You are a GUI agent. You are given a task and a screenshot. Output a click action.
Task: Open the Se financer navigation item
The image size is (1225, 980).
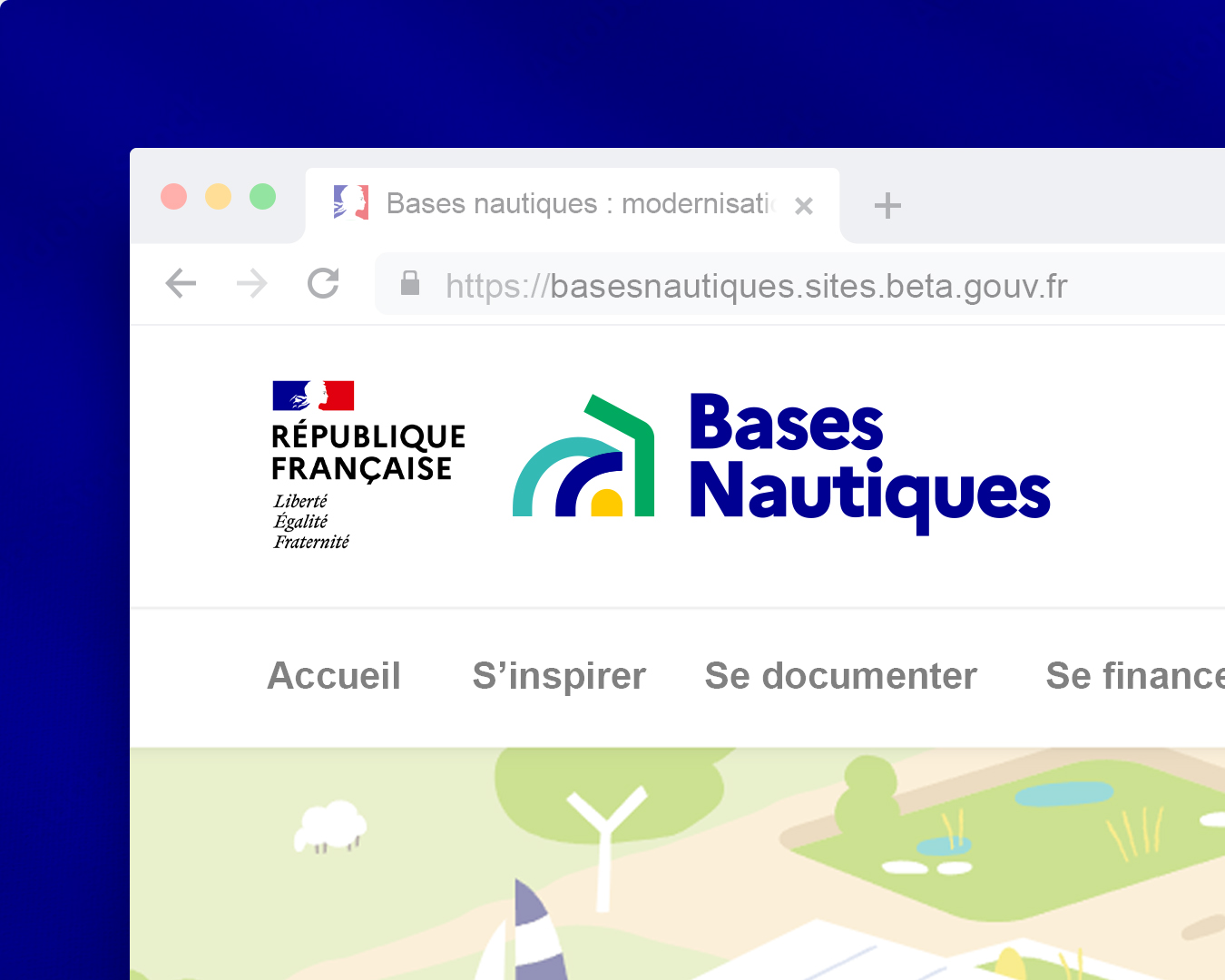click(x=1135, y=676)
